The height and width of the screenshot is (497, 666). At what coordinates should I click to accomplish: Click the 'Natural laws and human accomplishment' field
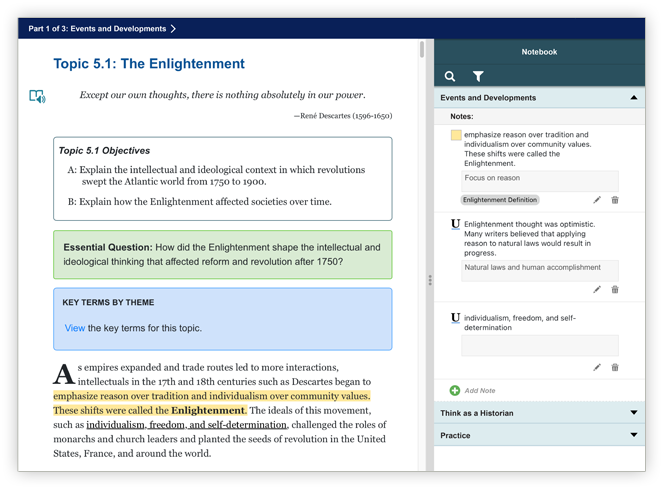[540, 271]
